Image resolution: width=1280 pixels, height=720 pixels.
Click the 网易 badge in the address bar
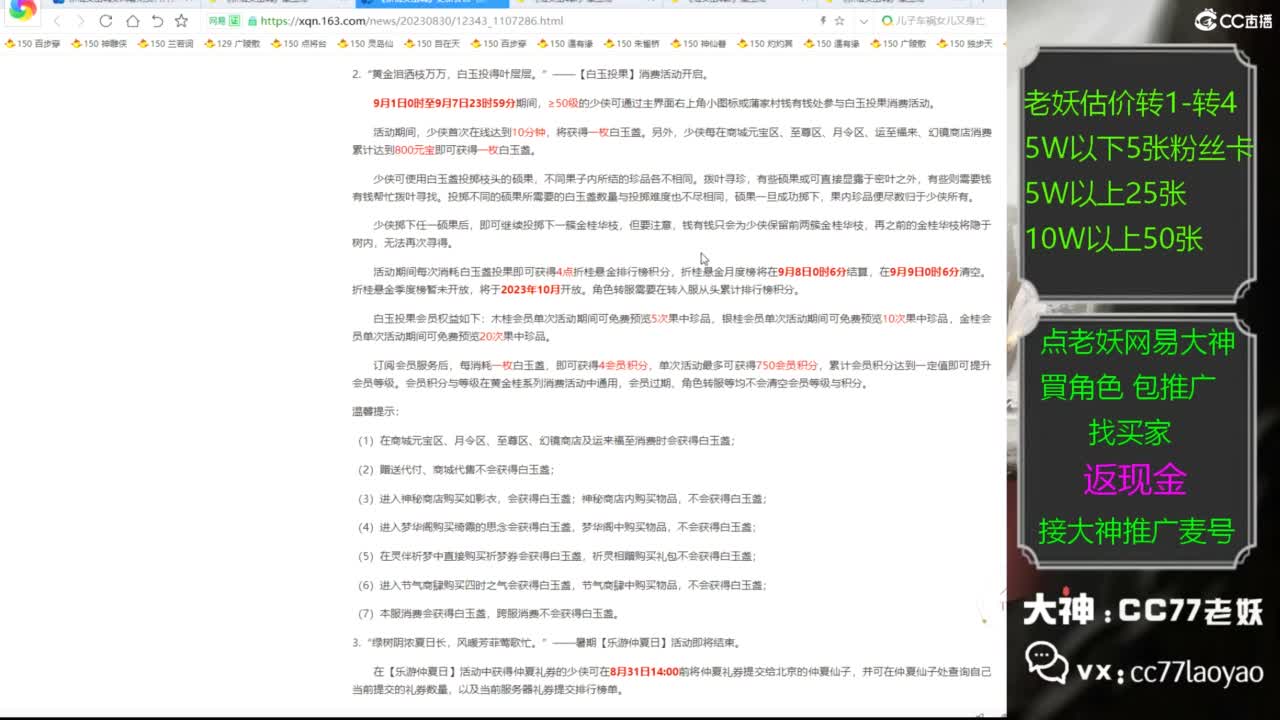click(x=216, y=21)
